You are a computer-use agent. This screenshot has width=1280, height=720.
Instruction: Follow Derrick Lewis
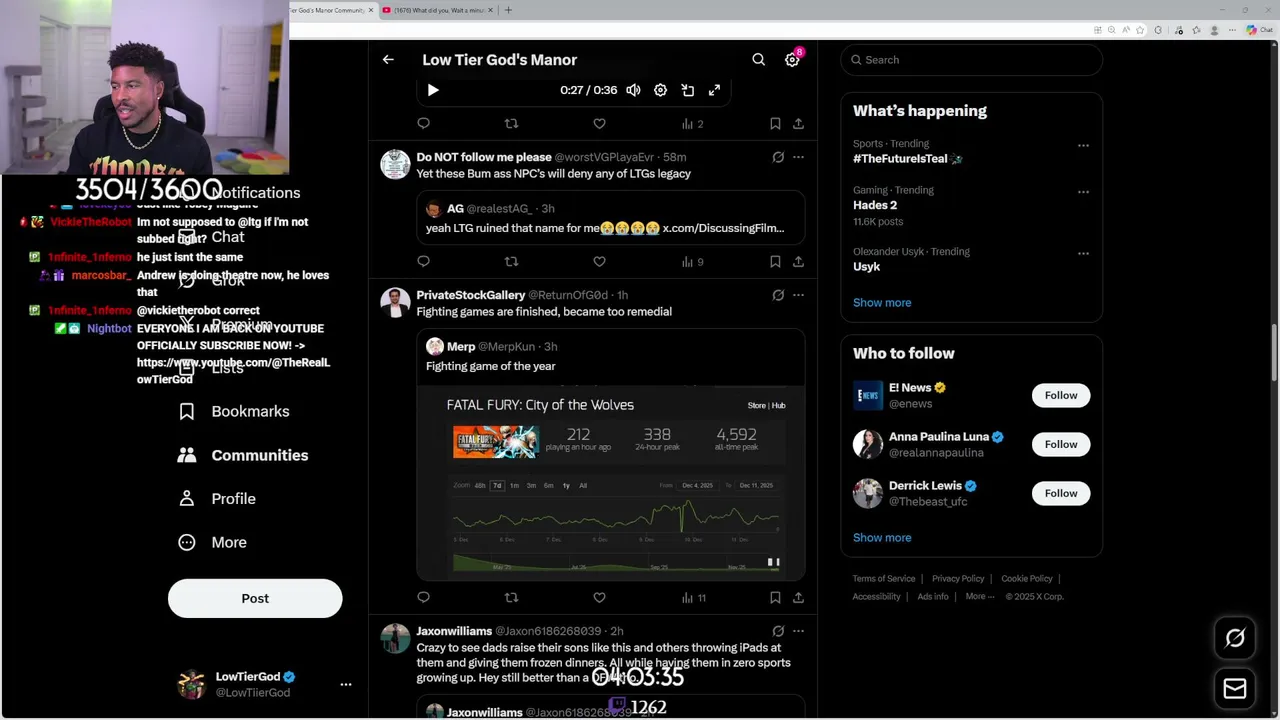coord(1061,493)
